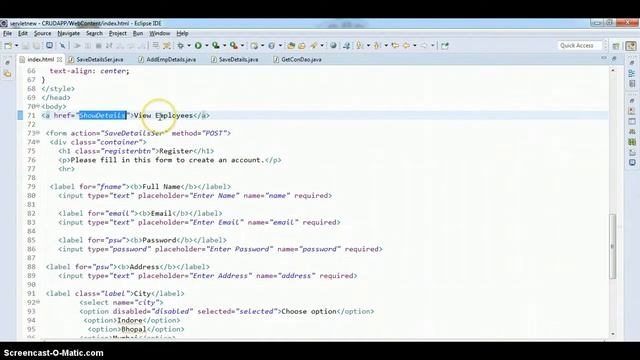The image size is (640, 360).
Task: Click 'text-align: center;' on line 66
Action: coord(89,71)
